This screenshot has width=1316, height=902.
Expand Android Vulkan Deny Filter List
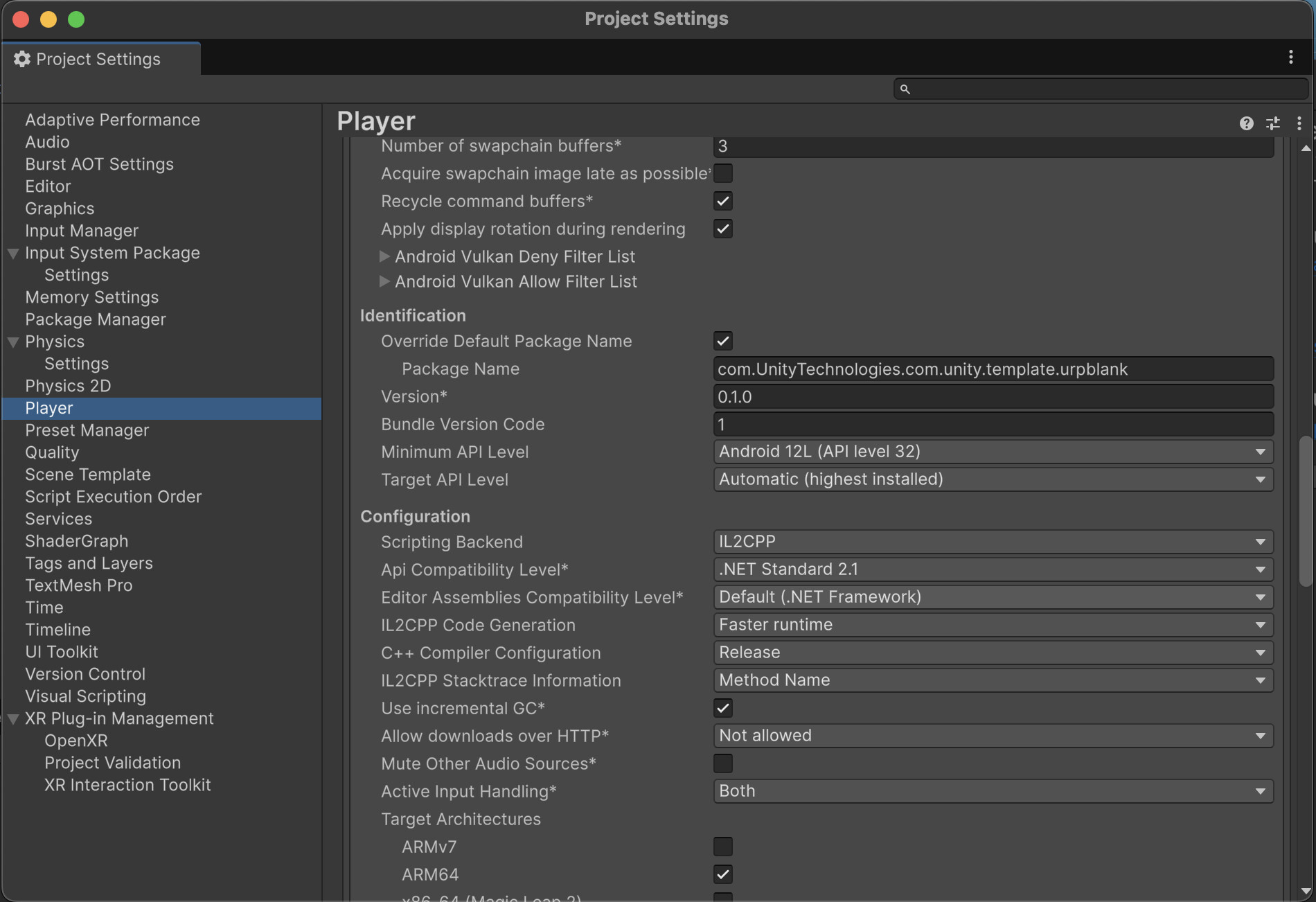[x=384, y=257]
